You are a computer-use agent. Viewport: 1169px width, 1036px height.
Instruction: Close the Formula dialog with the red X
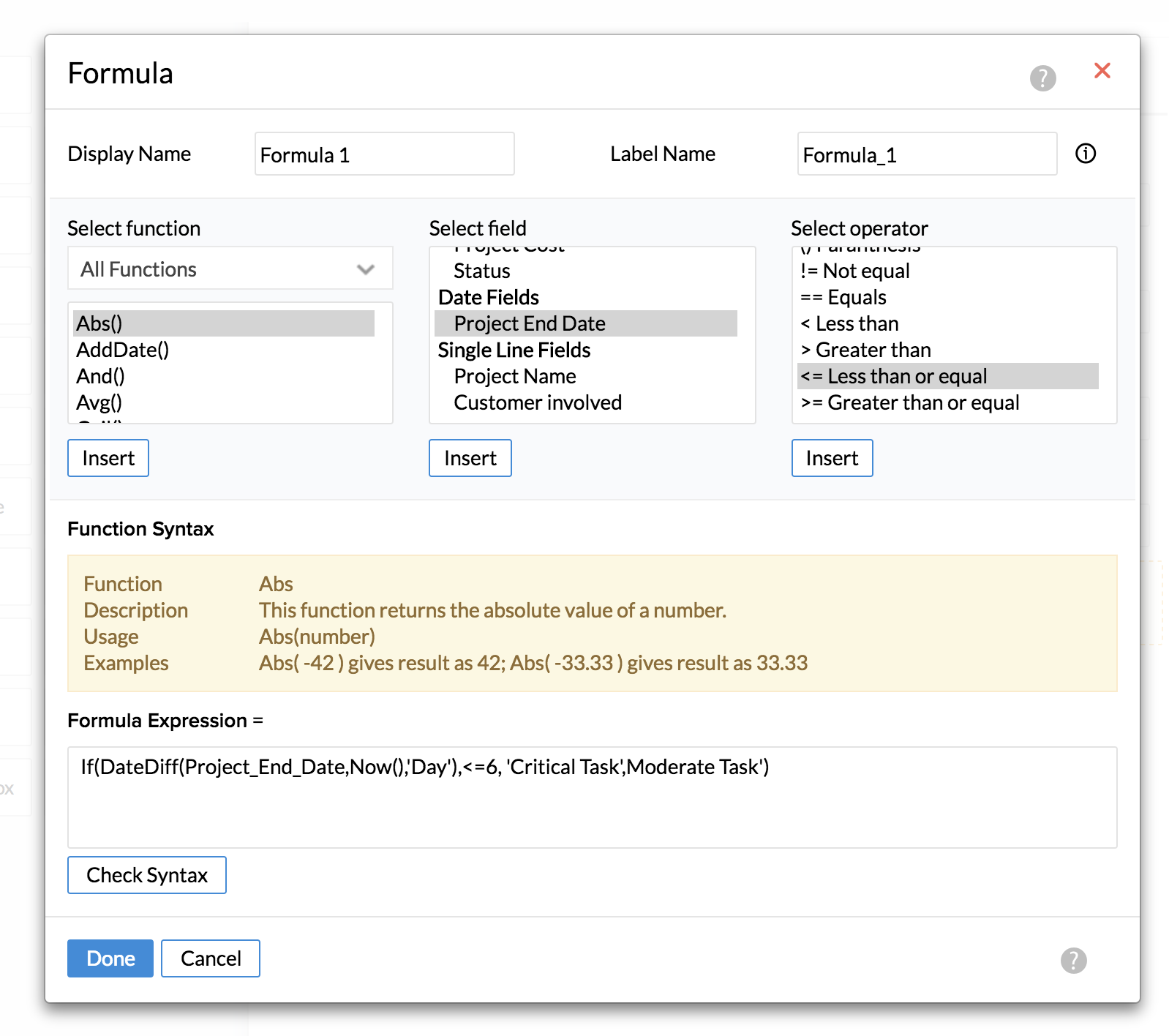1102,71
